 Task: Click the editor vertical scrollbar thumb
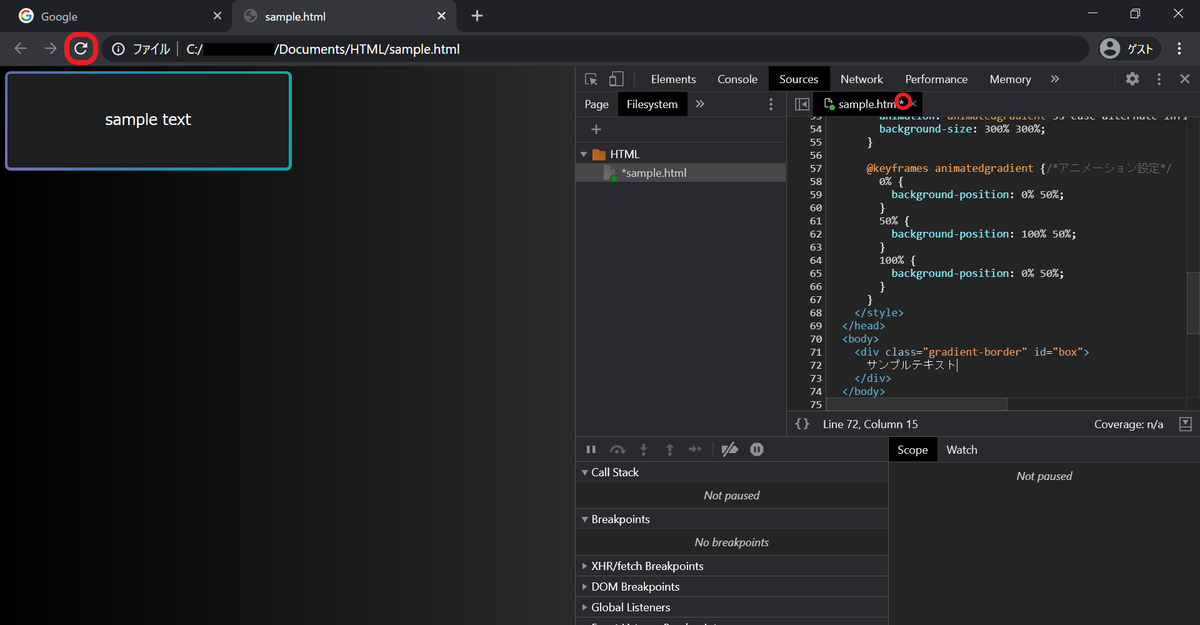(x=1193, y=303)
